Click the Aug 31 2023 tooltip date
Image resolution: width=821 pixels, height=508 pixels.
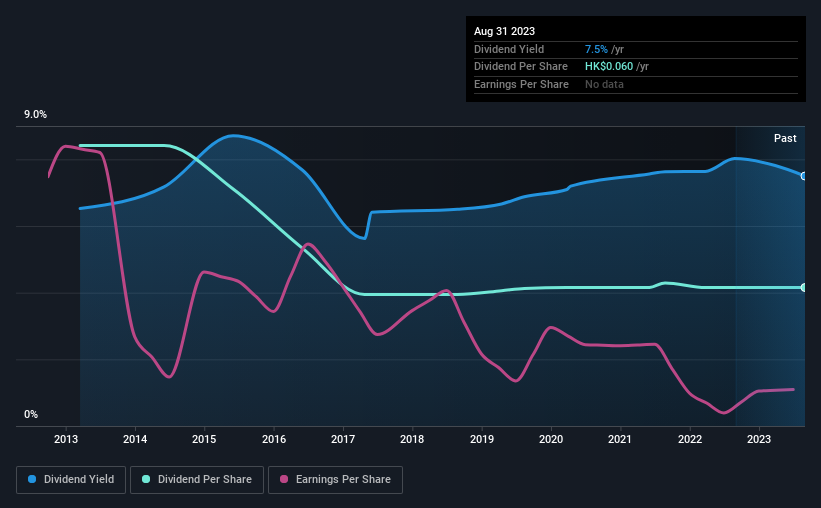504,31
